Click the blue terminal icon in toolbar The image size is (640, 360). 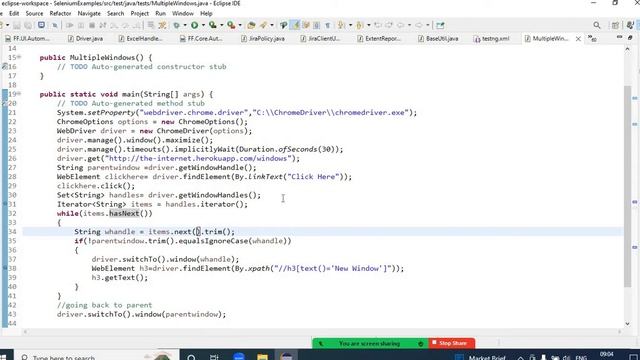click(x=41, y=25)
